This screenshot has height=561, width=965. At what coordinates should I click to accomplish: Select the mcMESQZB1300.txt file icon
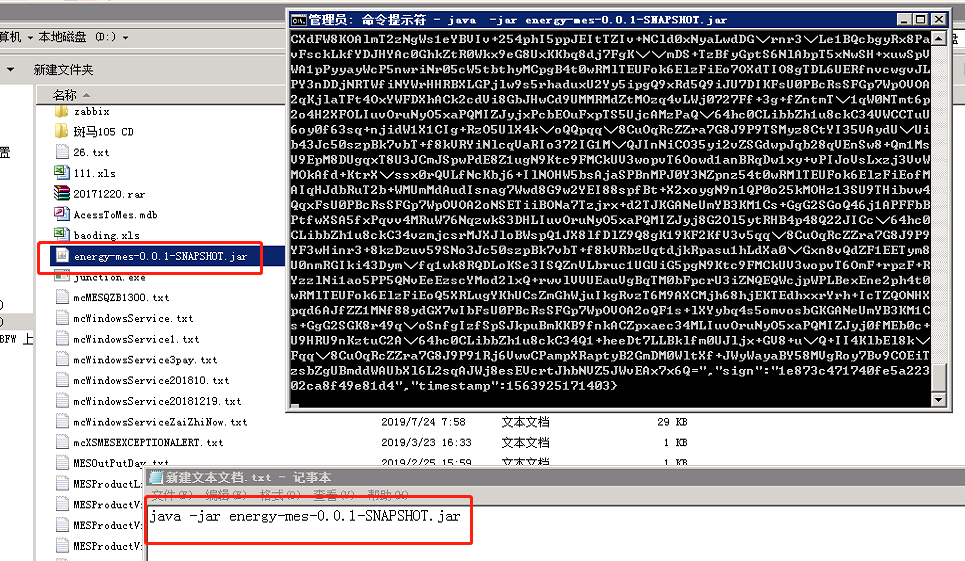62,297
